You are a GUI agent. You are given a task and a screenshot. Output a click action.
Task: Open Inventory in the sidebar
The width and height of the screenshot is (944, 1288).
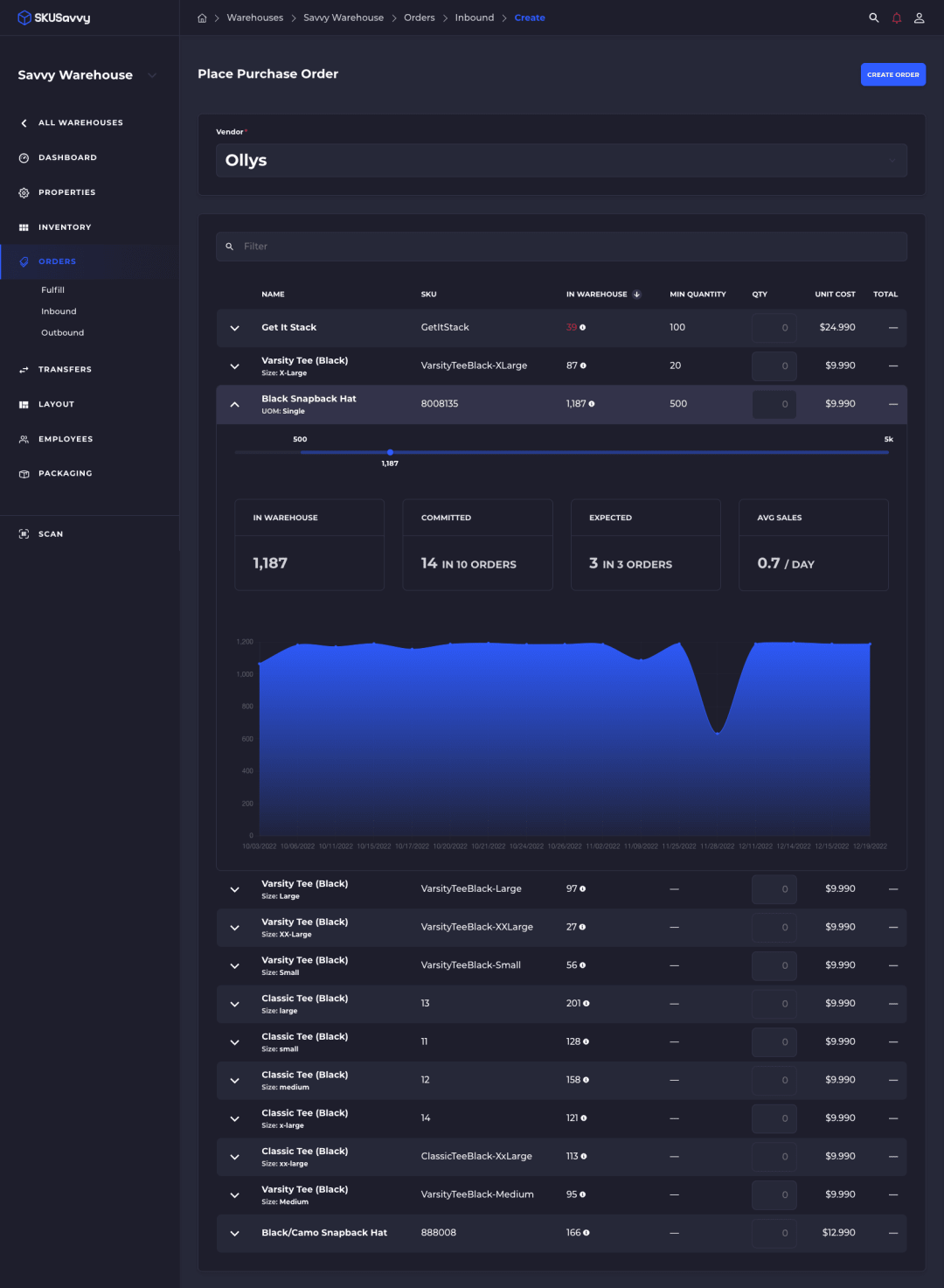click(65, 227)
